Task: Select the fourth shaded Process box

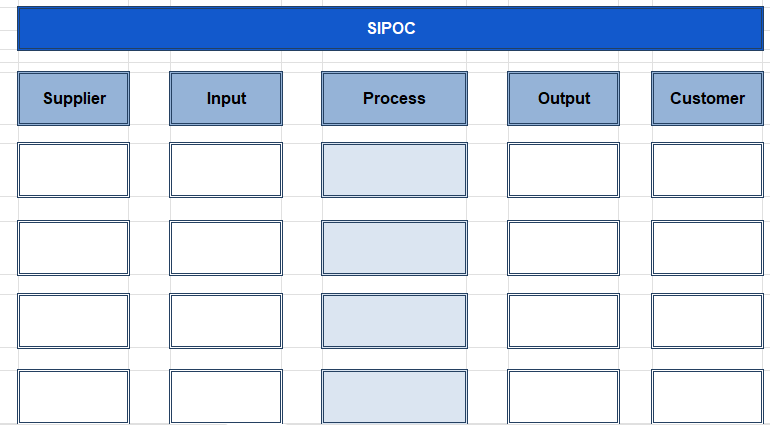Action: point(394,397)
